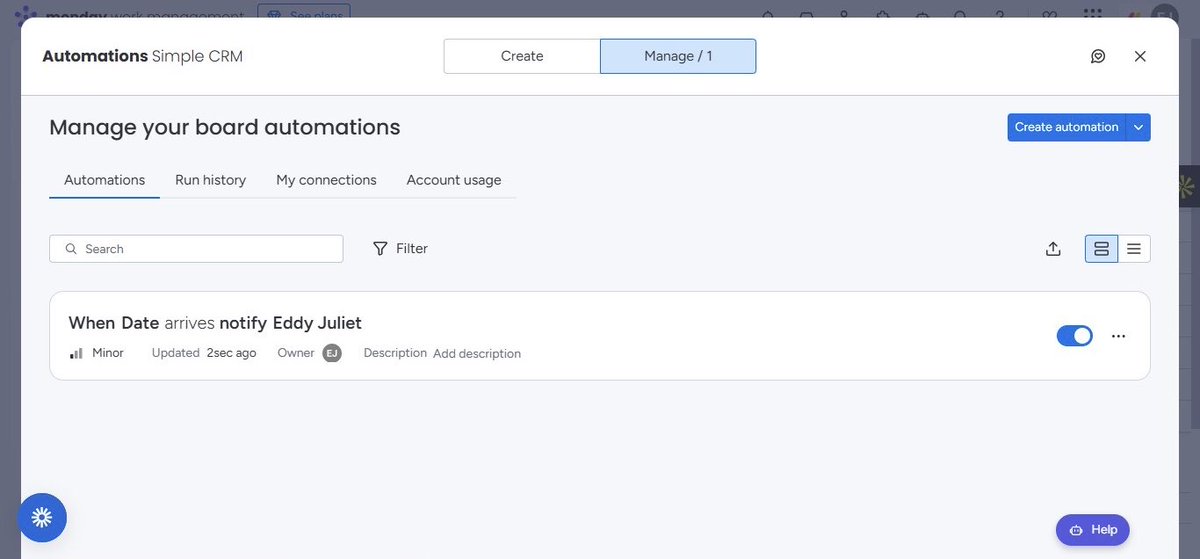
Task: Switch to card view layout icon
Action: pyautogui.click(x=1101, y=249)
